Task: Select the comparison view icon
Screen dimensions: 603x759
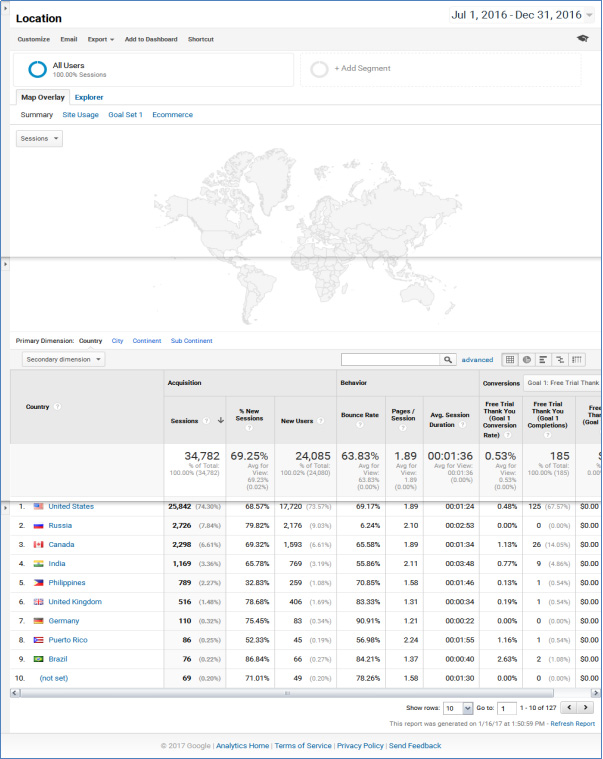Action: click(560, 360)
